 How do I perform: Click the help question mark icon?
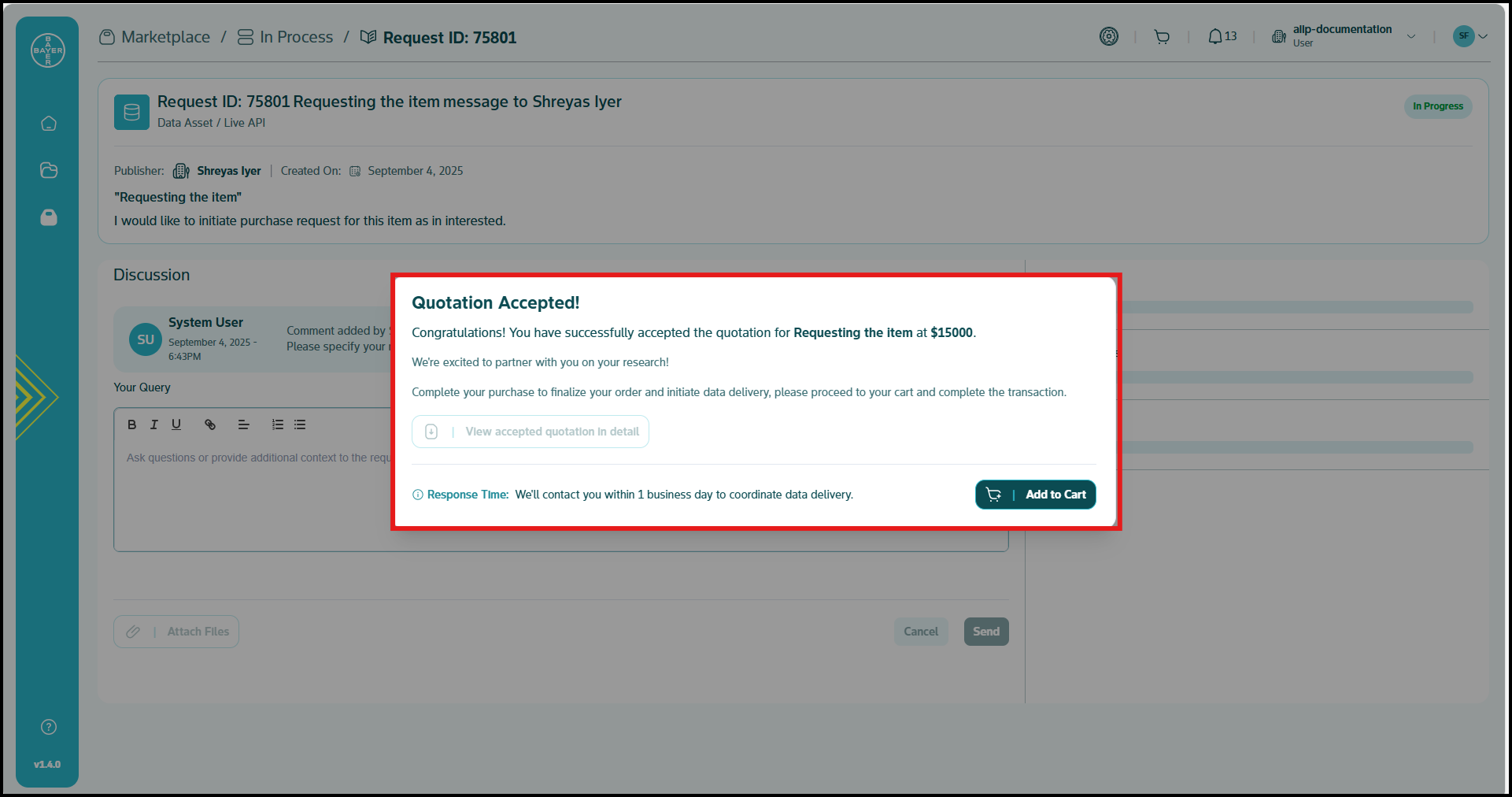click(49, 727)
